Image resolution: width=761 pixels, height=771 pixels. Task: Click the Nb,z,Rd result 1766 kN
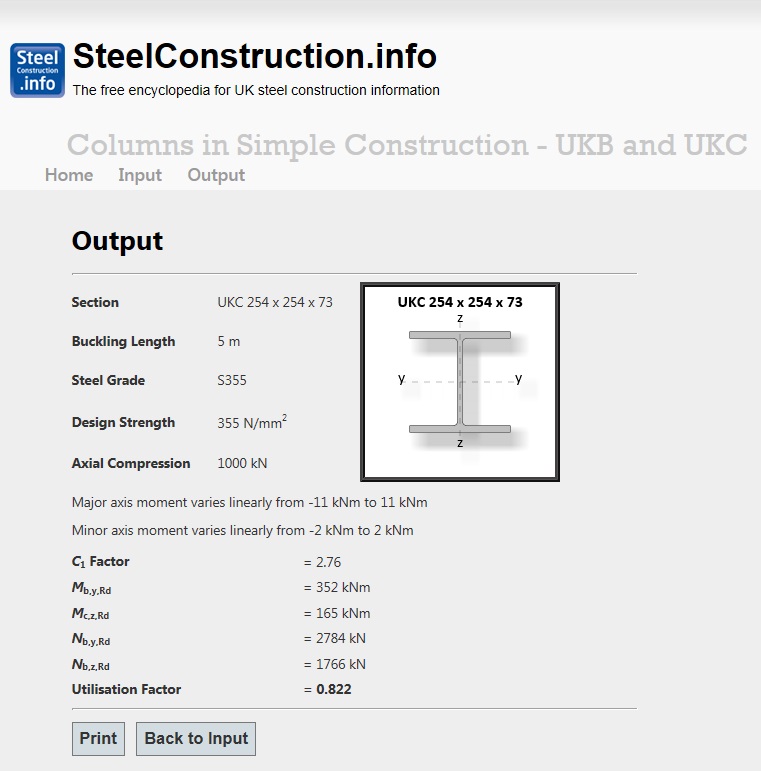tap(334, 664)
